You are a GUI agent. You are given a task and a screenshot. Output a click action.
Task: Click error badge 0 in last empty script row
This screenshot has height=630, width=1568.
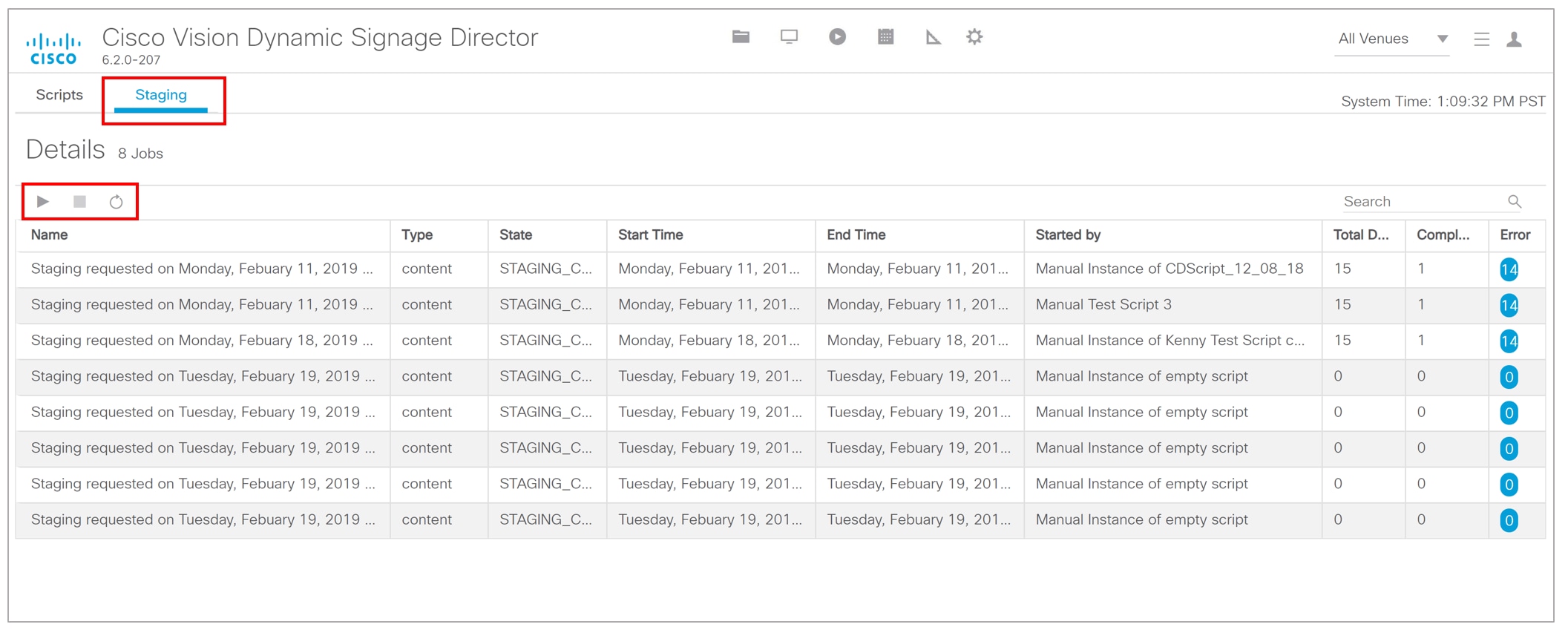pyautogui.click(x=1509, y=520)
